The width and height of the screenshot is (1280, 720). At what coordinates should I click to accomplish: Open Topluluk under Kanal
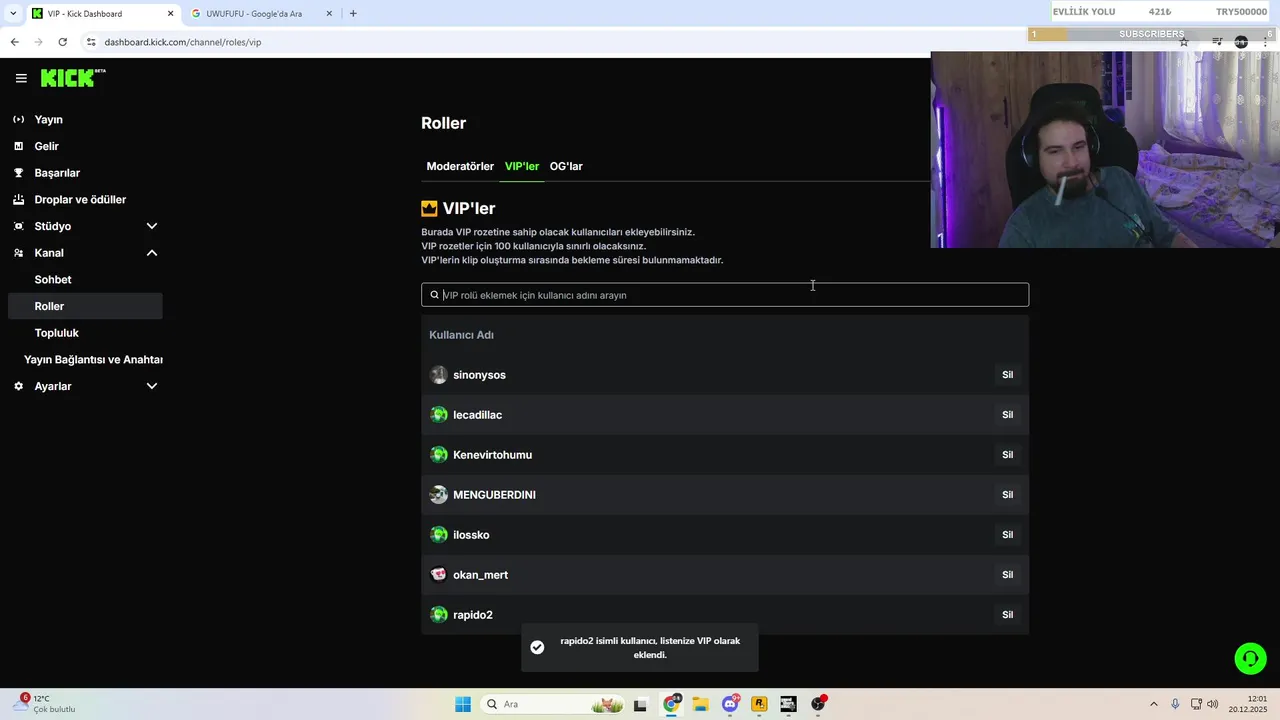coord(56,333)
